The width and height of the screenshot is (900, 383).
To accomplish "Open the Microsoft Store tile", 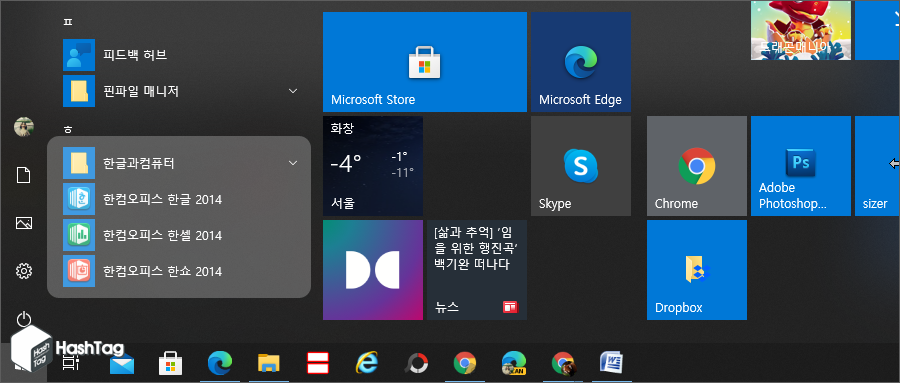I will coord(425,62).
